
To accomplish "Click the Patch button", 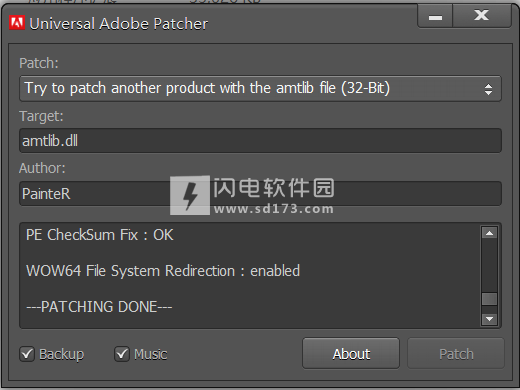I will coord(456,353).
